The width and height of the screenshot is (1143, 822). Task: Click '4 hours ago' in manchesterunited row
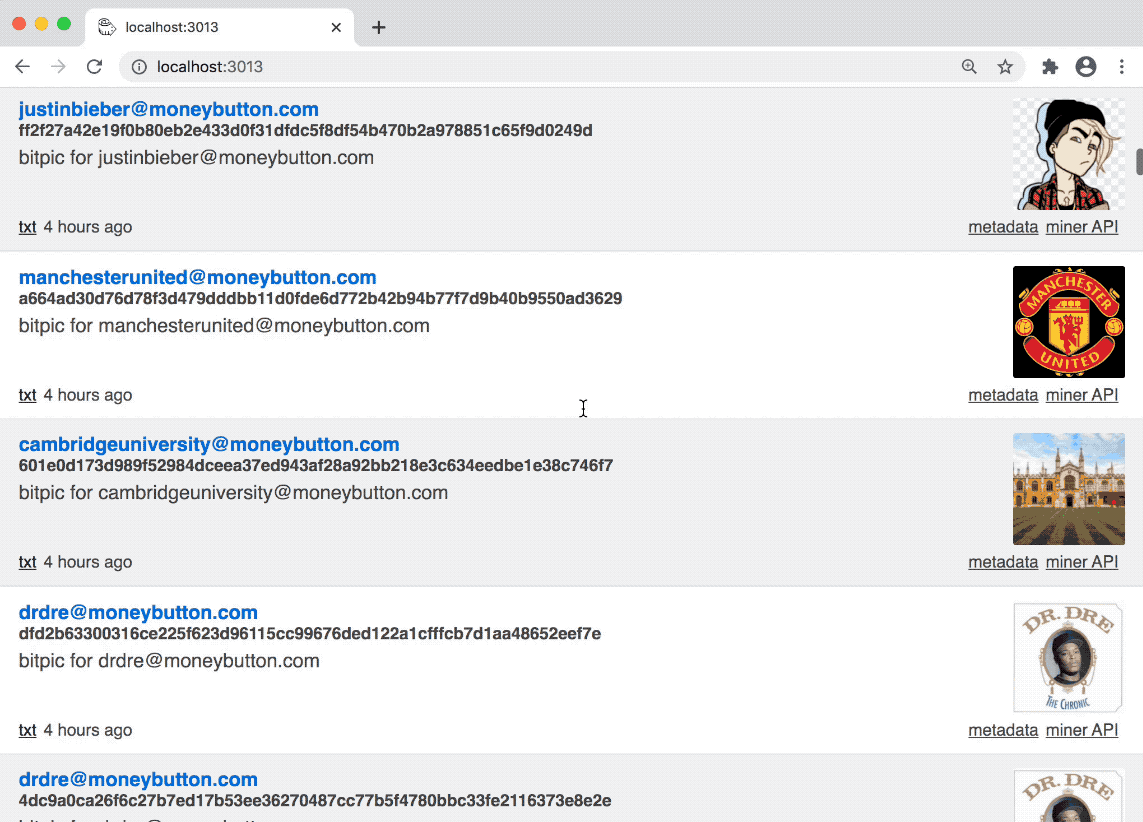tap(87, 396)
